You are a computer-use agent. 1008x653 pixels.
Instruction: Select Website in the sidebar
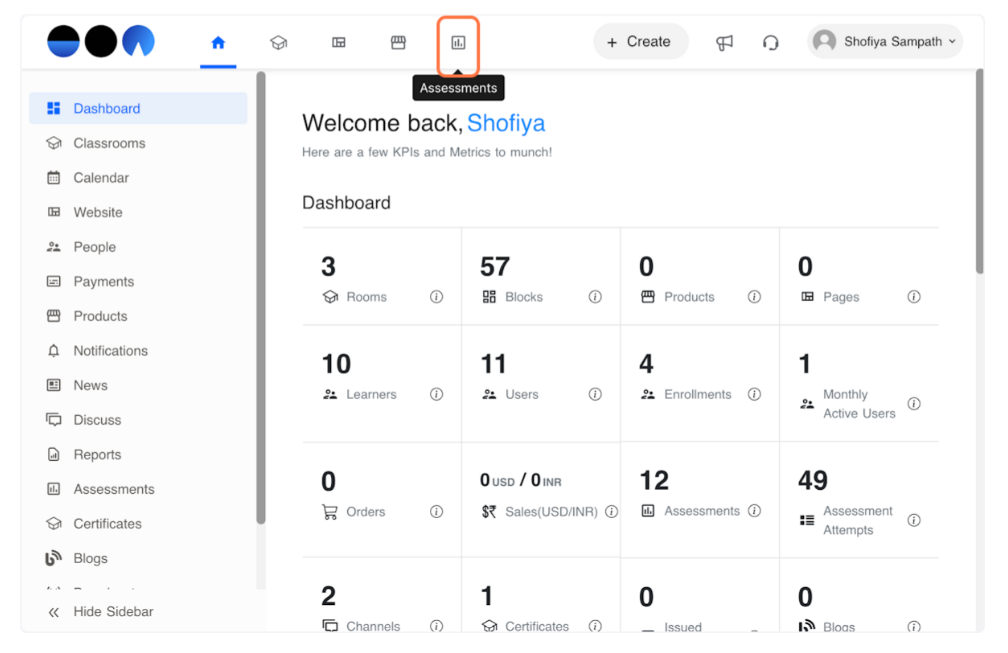pyautogui.click(x=138, y=213)
